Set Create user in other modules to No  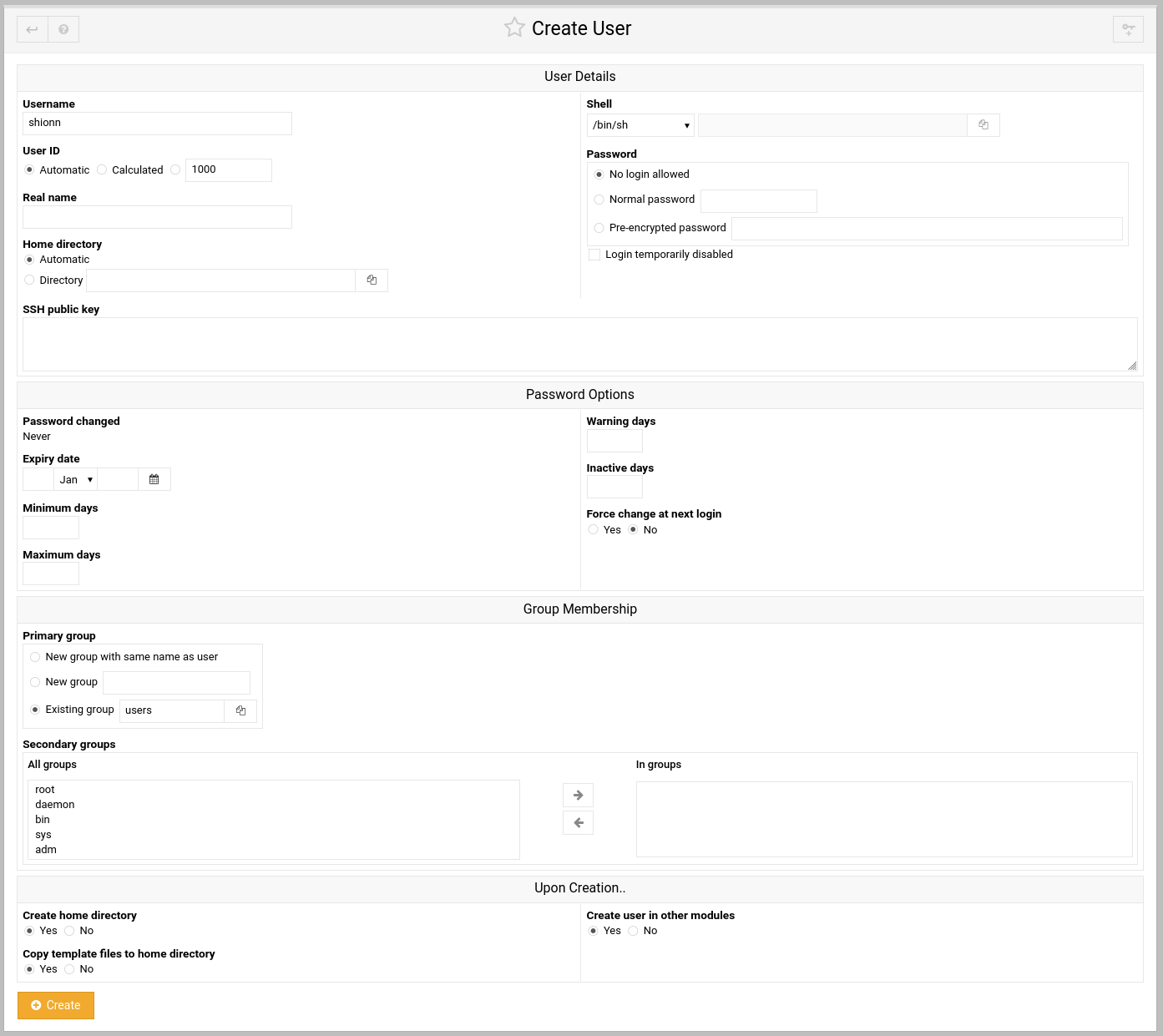634,931
